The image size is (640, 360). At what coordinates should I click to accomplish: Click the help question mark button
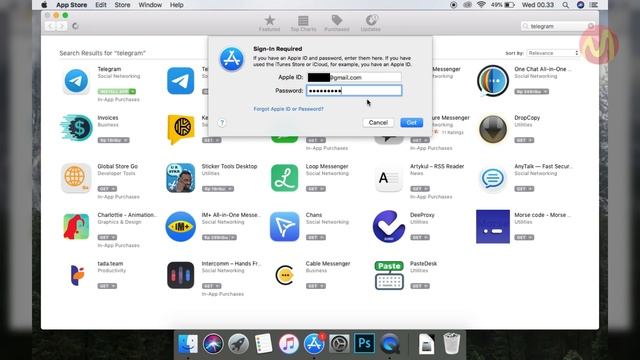click(222, 122)
